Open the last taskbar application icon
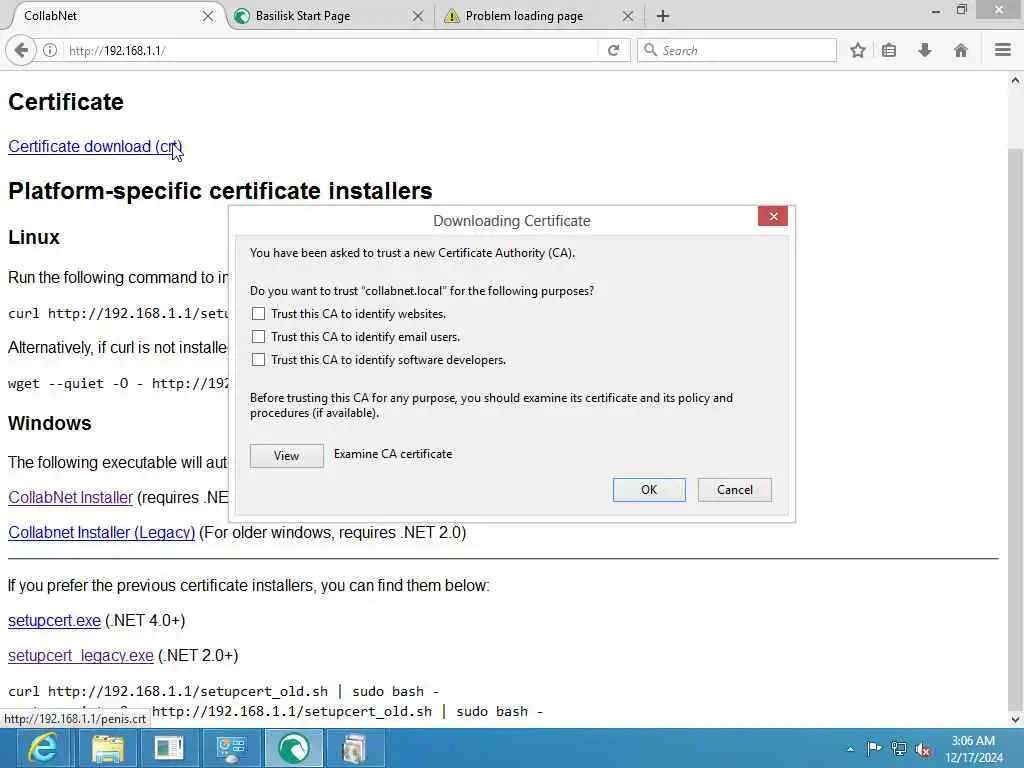Image resolution: width=1024 pixels, height=768 pixels. (x=355, y=748)
